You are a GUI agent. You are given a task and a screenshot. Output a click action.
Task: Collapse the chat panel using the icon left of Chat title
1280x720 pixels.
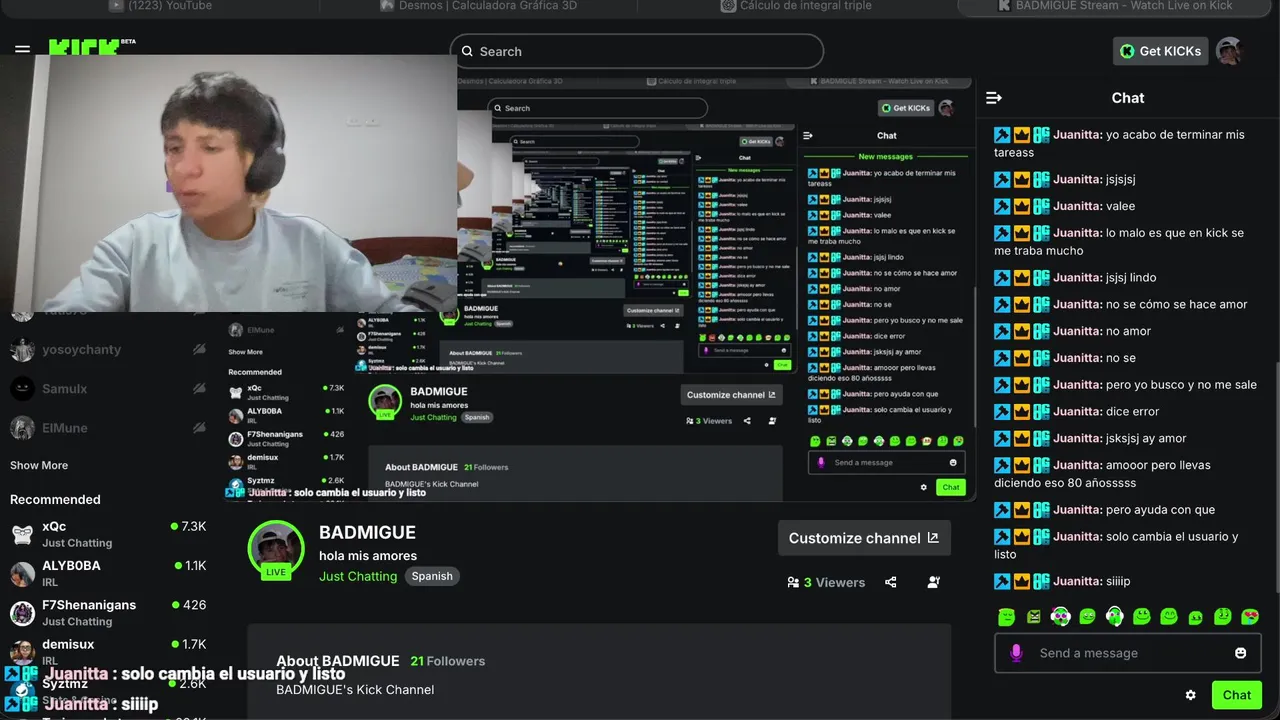[994, 98]
